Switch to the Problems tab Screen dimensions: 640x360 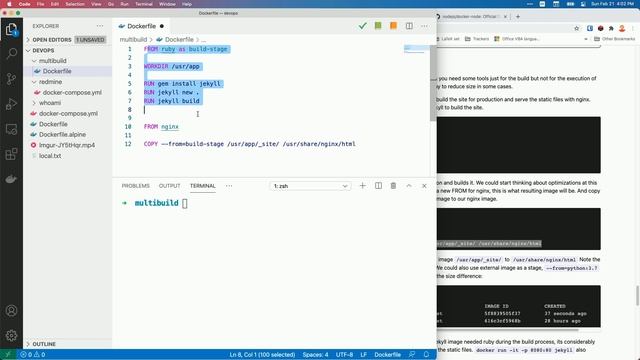[136, 186]
